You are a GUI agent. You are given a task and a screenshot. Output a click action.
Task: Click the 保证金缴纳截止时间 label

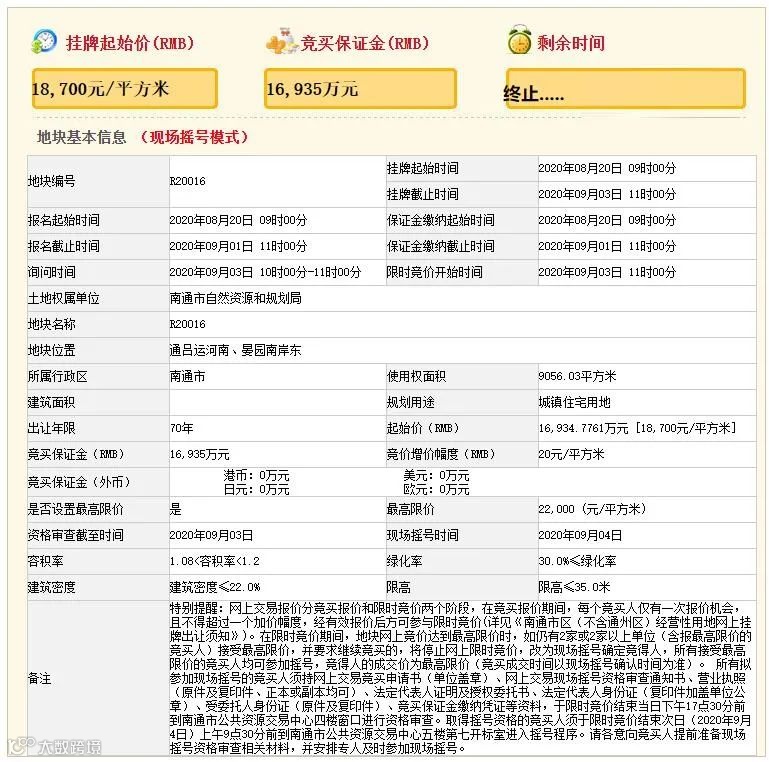(x=440, y=246)
